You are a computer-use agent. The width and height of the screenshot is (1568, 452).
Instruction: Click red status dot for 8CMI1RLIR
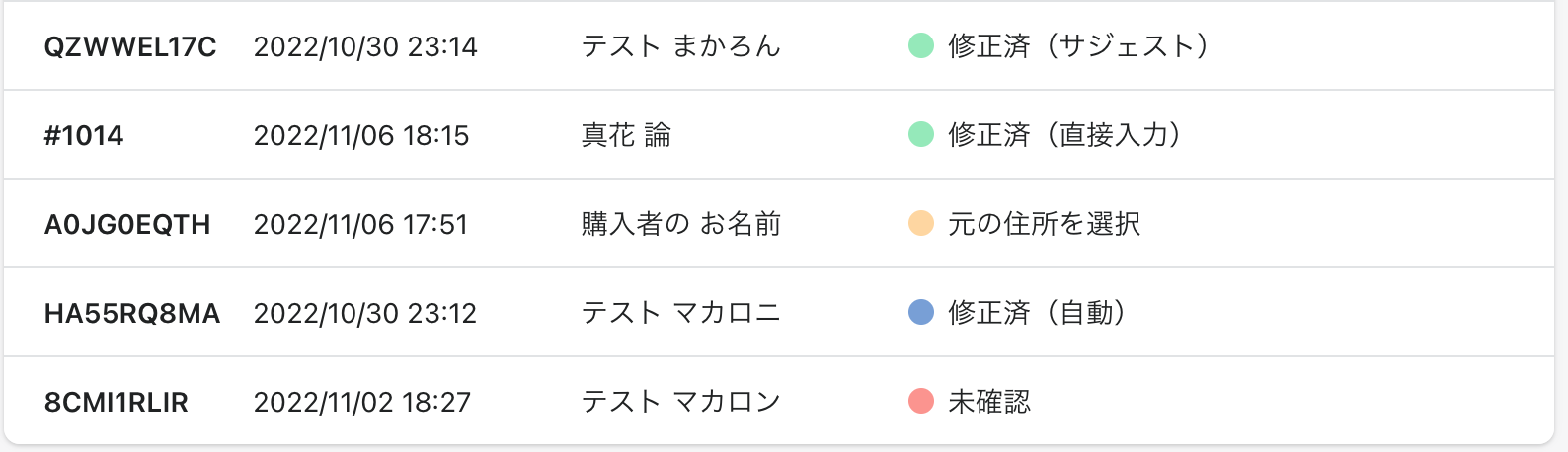(x=921, y=401)
